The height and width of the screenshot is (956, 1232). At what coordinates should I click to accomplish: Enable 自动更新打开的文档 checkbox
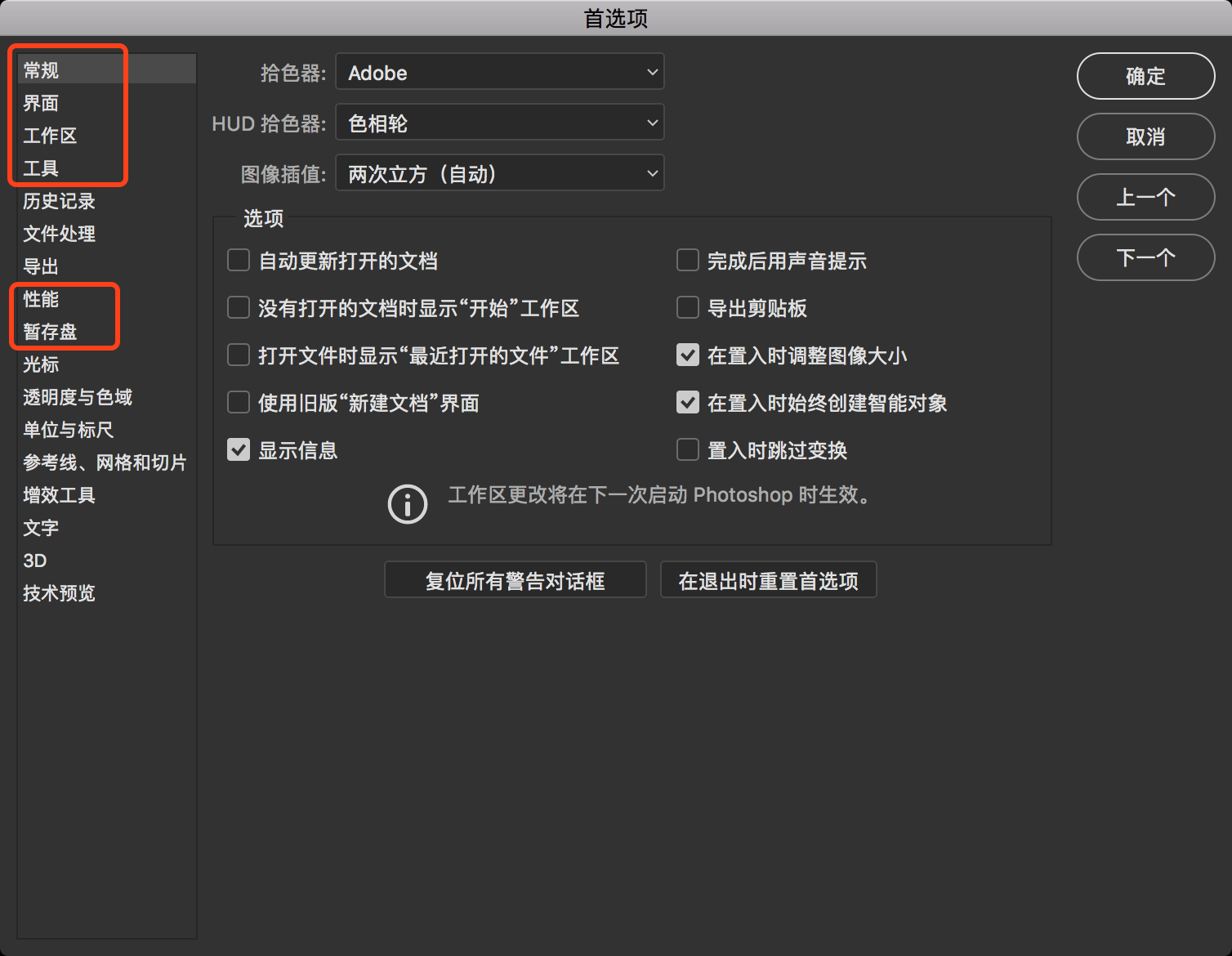239,261
